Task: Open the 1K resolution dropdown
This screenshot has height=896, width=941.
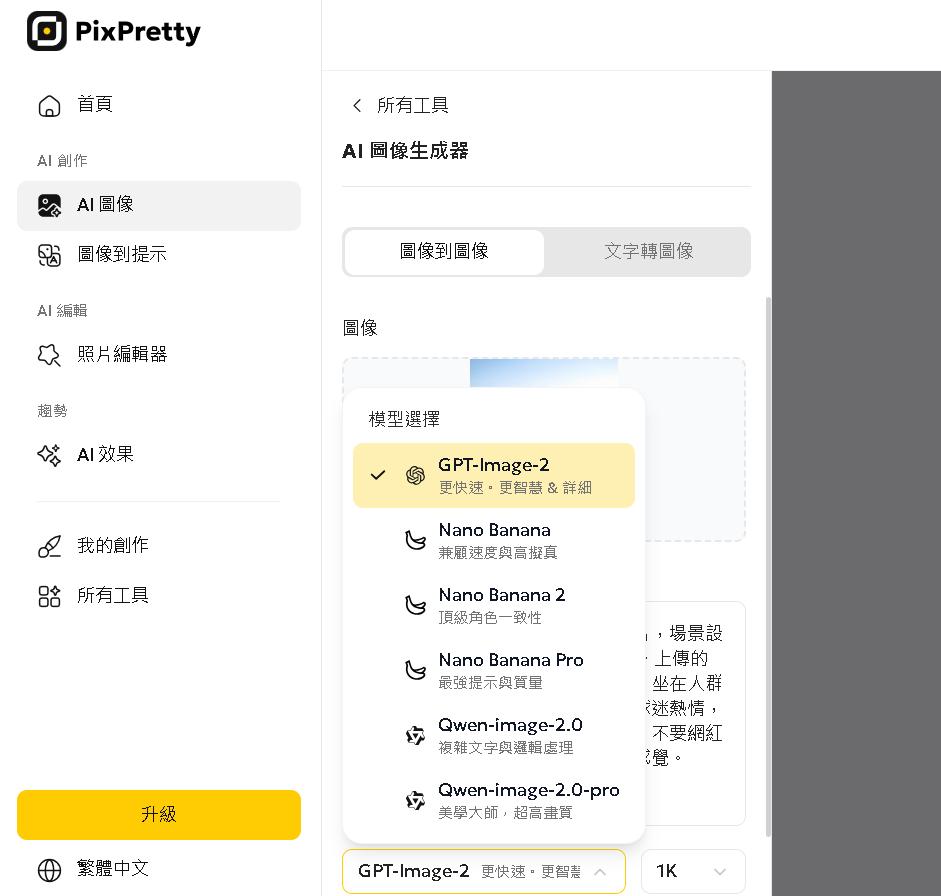Action: tap(693, 871)
